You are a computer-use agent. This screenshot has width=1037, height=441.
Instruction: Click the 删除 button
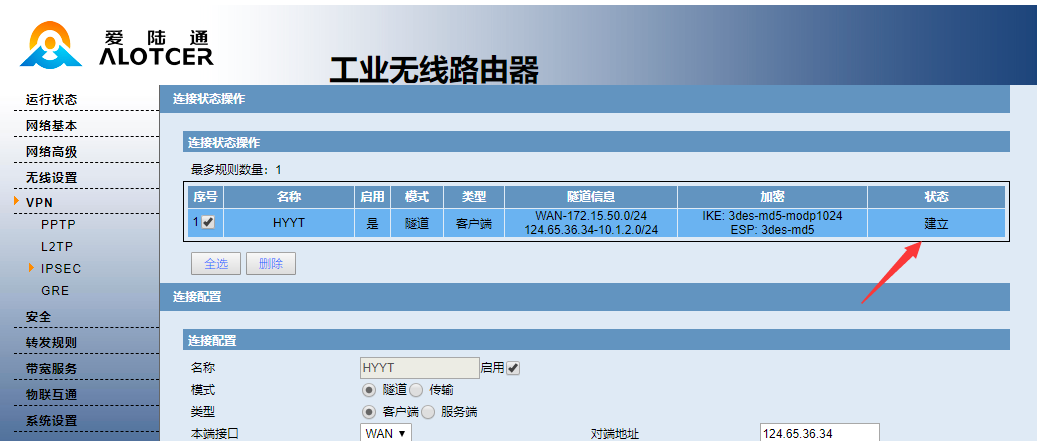tap(270, 264)
